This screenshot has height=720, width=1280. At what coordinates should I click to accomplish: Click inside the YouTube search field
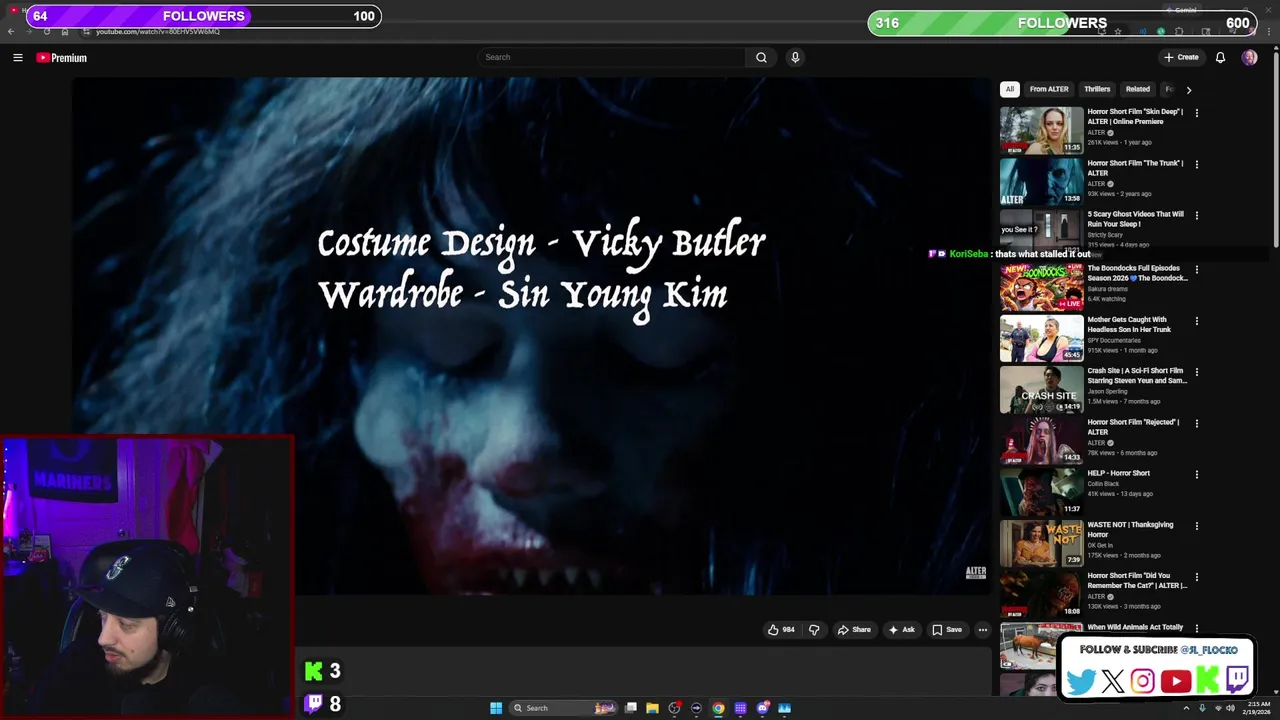click(611, 57)
